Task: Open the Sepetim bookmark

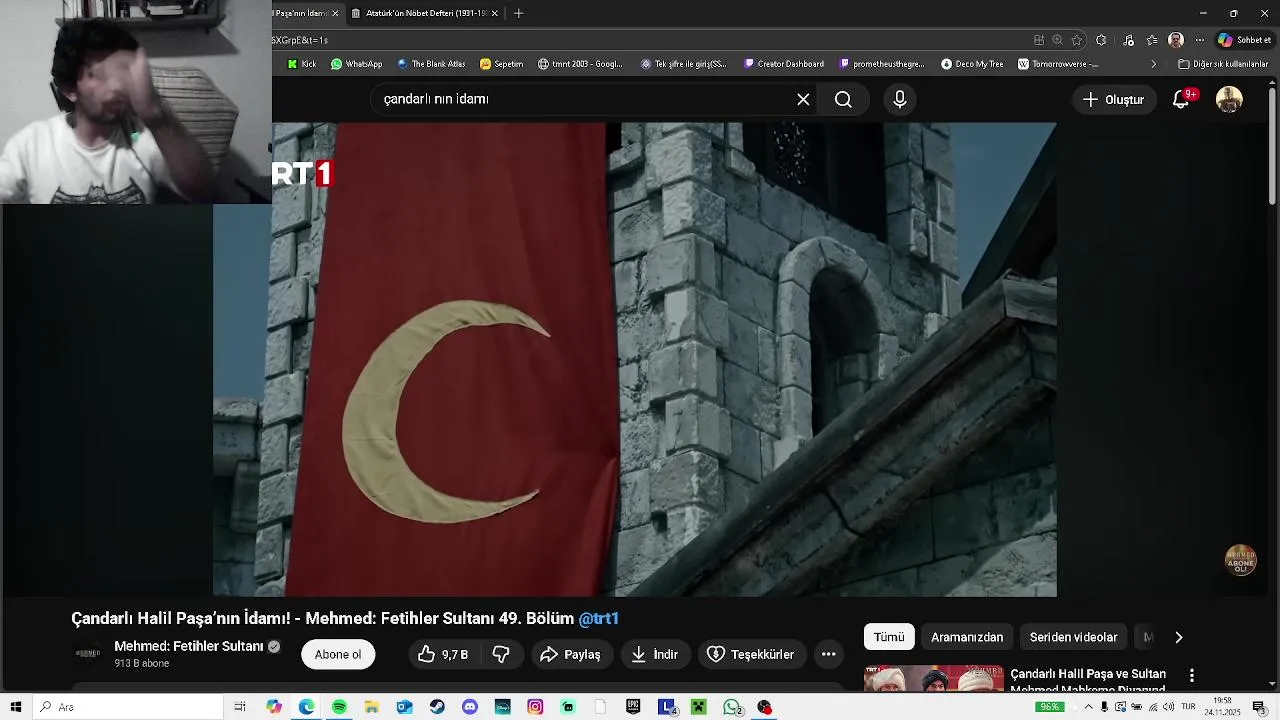Action: 501,64
